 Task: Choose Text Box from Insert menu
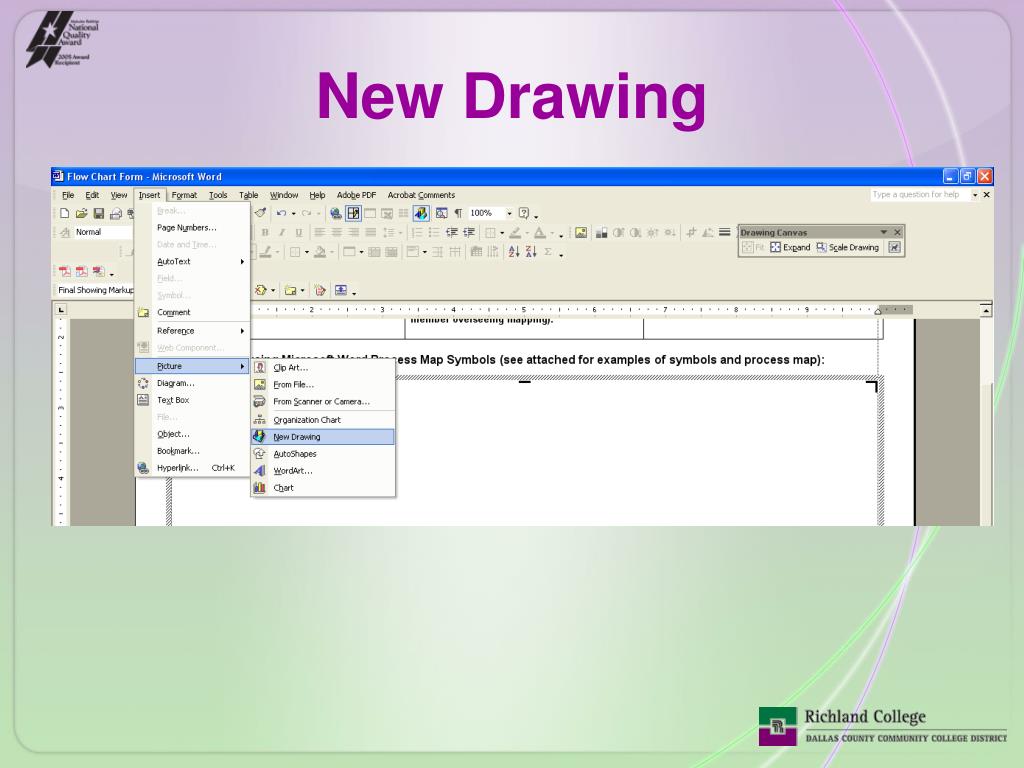pyautogui.click(x=193, y=400)
